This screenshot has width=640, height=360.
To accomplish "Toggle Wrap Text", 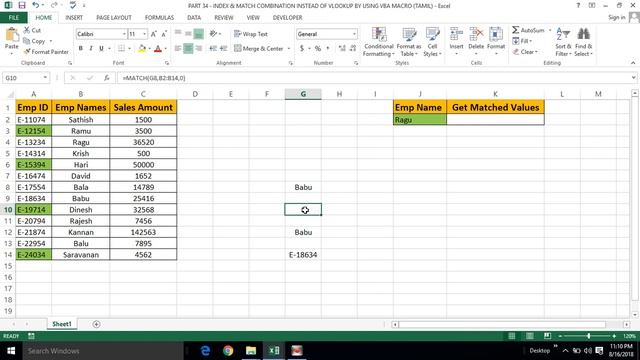I will [251, 34].
